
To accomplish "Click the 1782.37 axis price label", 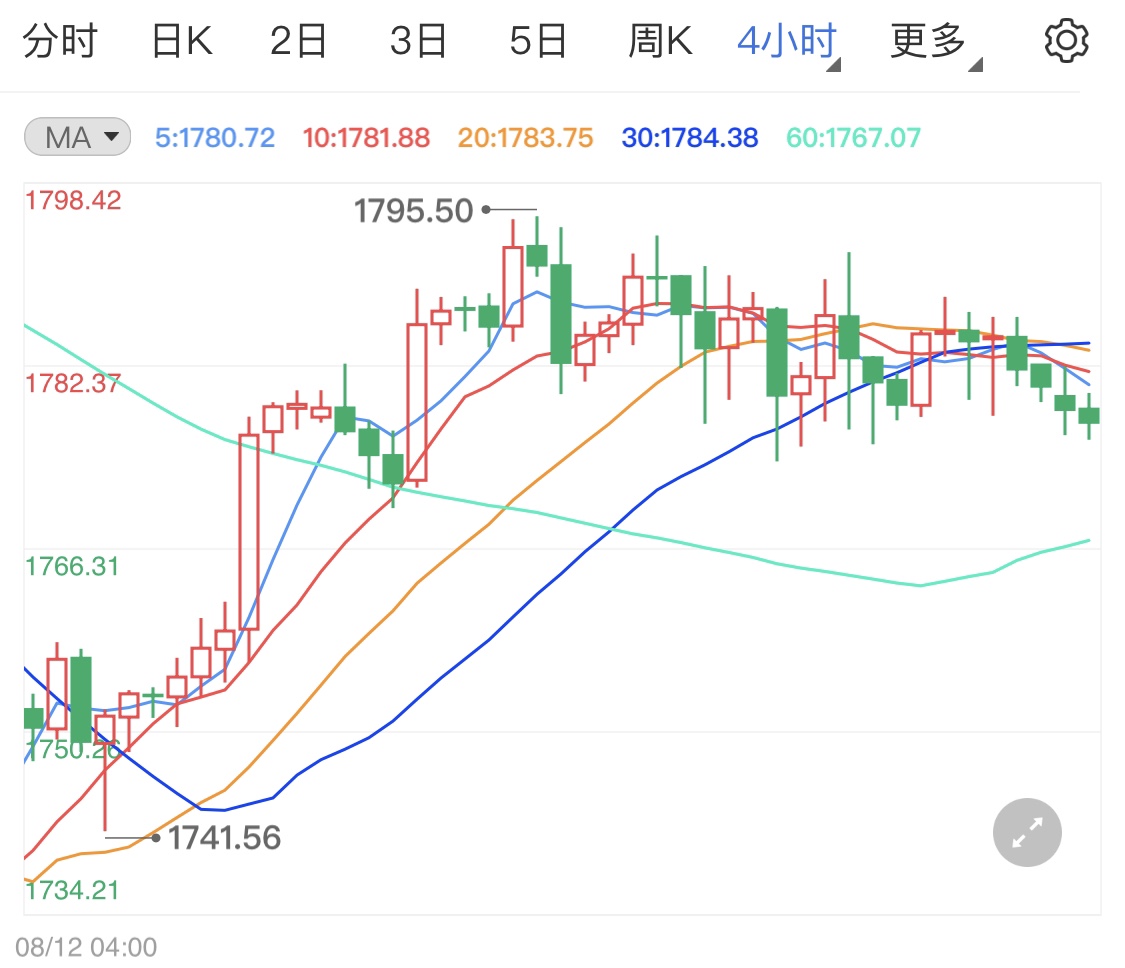I will point(73,383).
